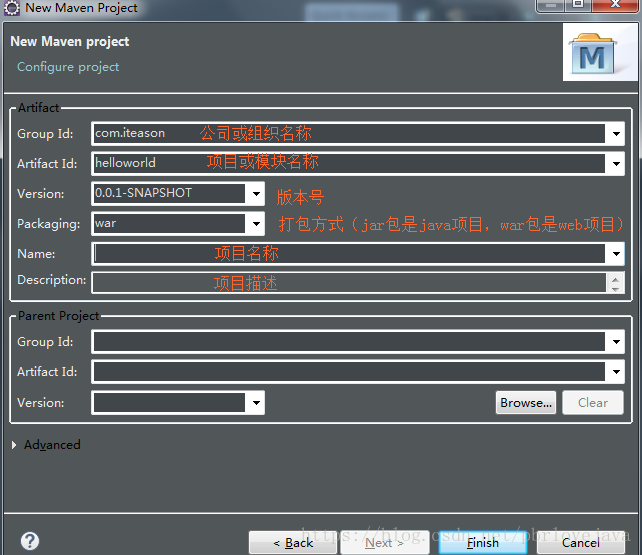Click the disabled Next button

pyautogui.click(x=384, y=543)
